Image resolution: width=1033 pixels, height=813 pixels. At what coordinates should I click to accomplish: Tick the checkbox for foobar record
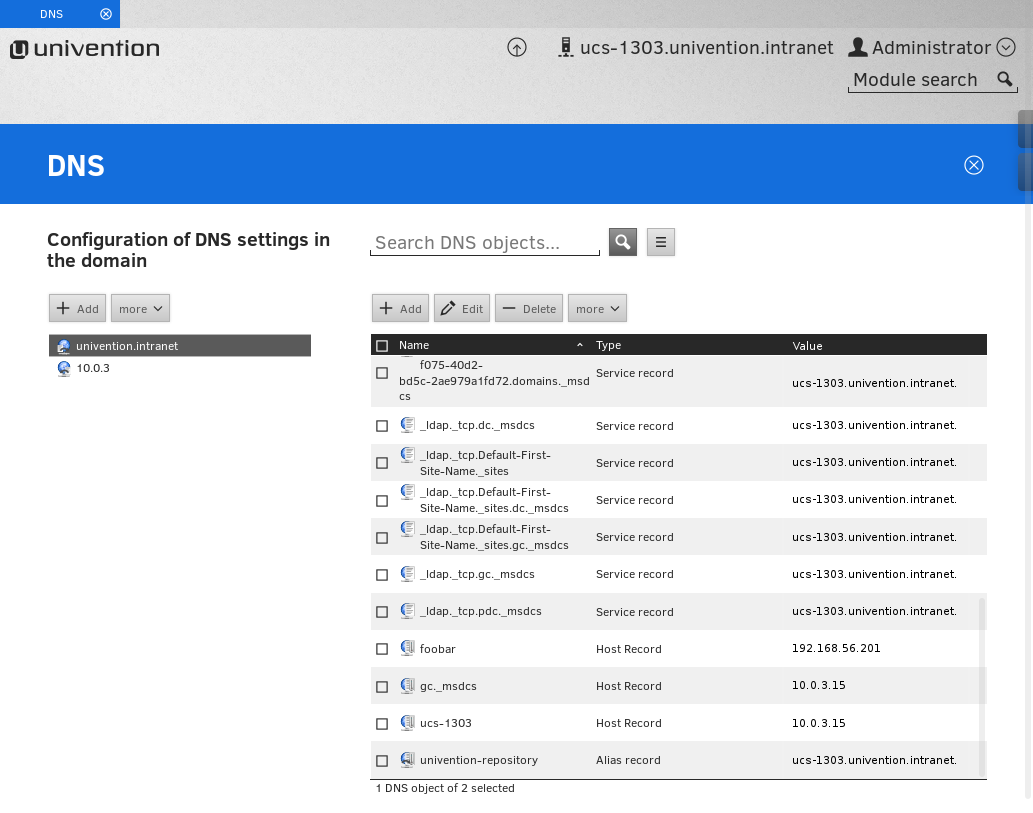click(382, 649)
